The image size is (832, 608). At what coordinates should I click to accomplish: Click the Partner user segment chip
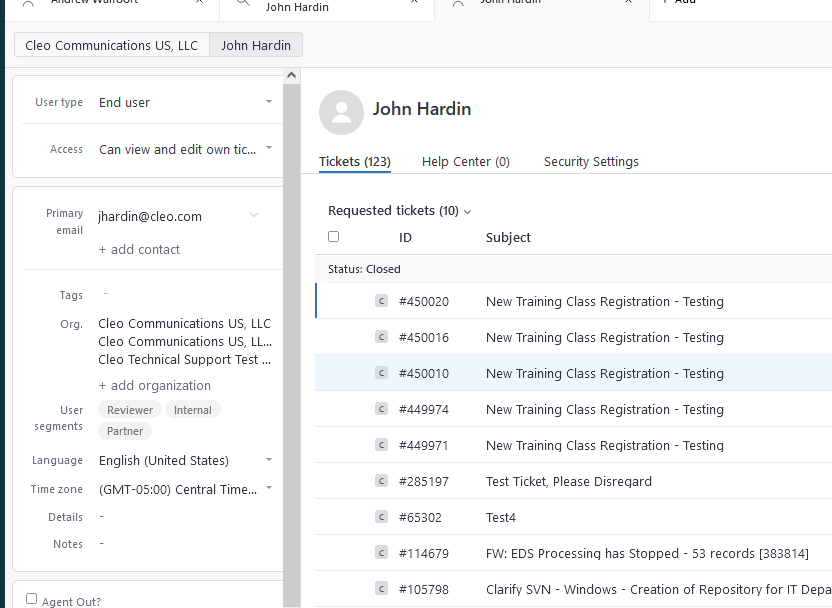pos(125,431)
